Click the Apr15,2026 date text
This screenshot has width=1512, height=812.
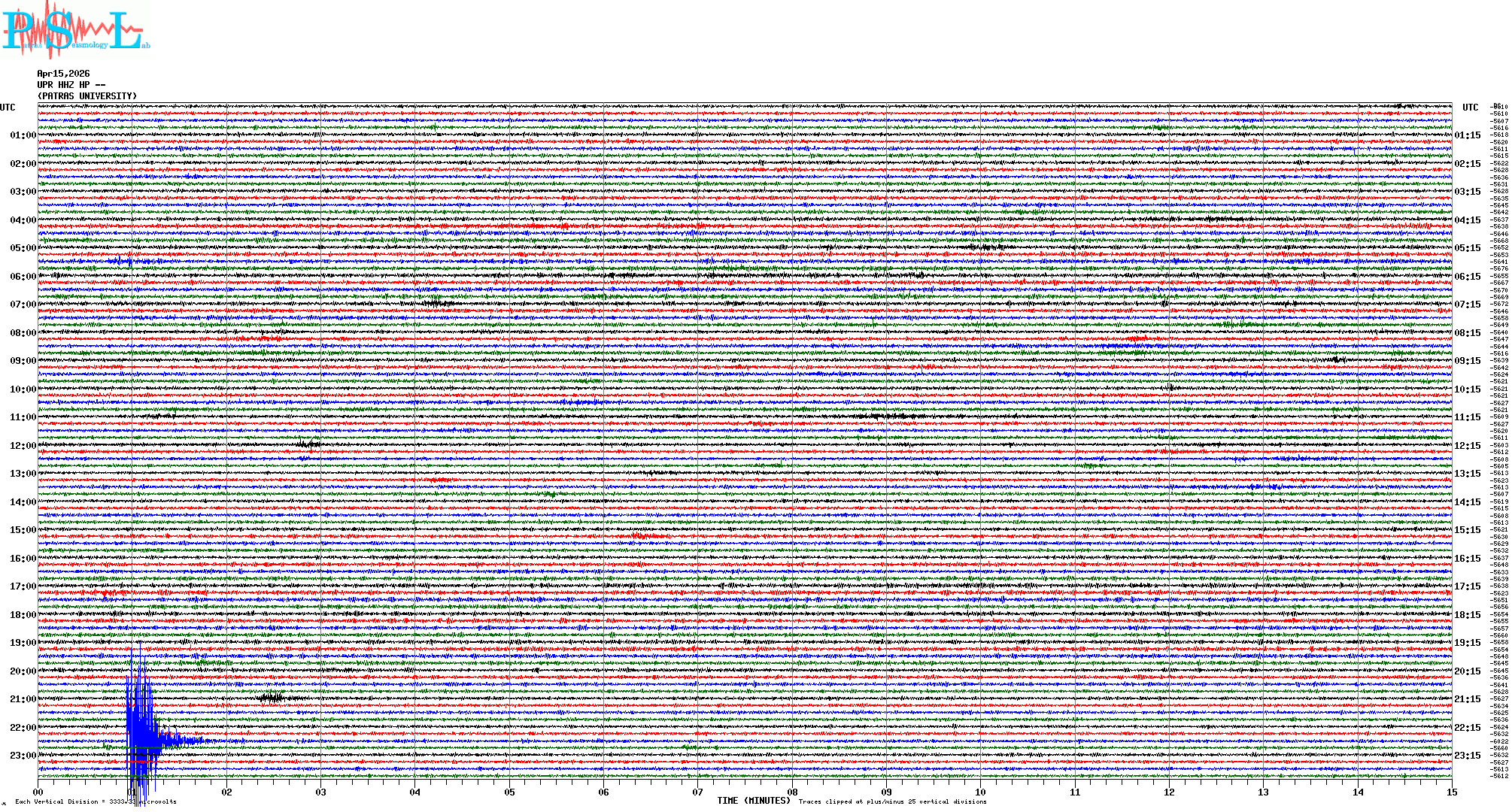click(63, 74)
